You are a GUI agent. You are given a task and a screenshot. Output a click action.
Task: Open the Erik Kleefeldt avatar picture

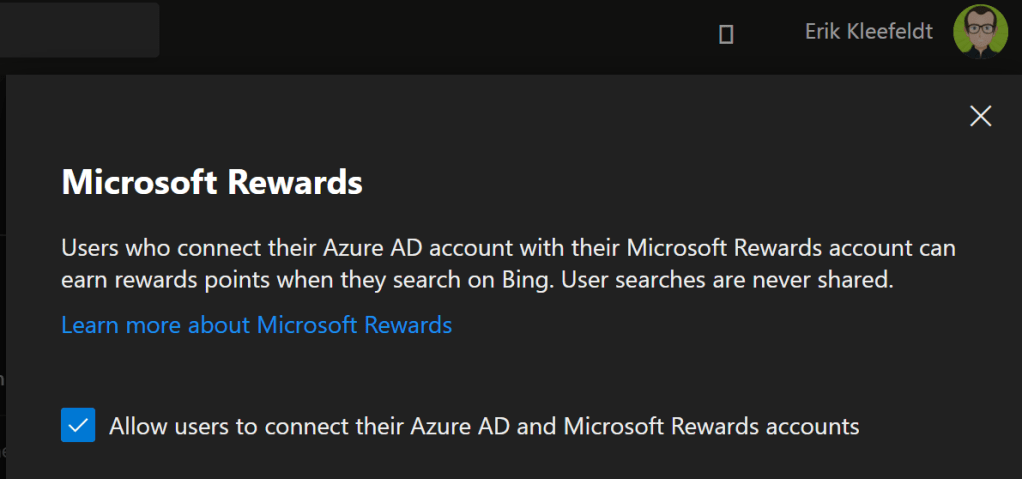click(981, 32)
